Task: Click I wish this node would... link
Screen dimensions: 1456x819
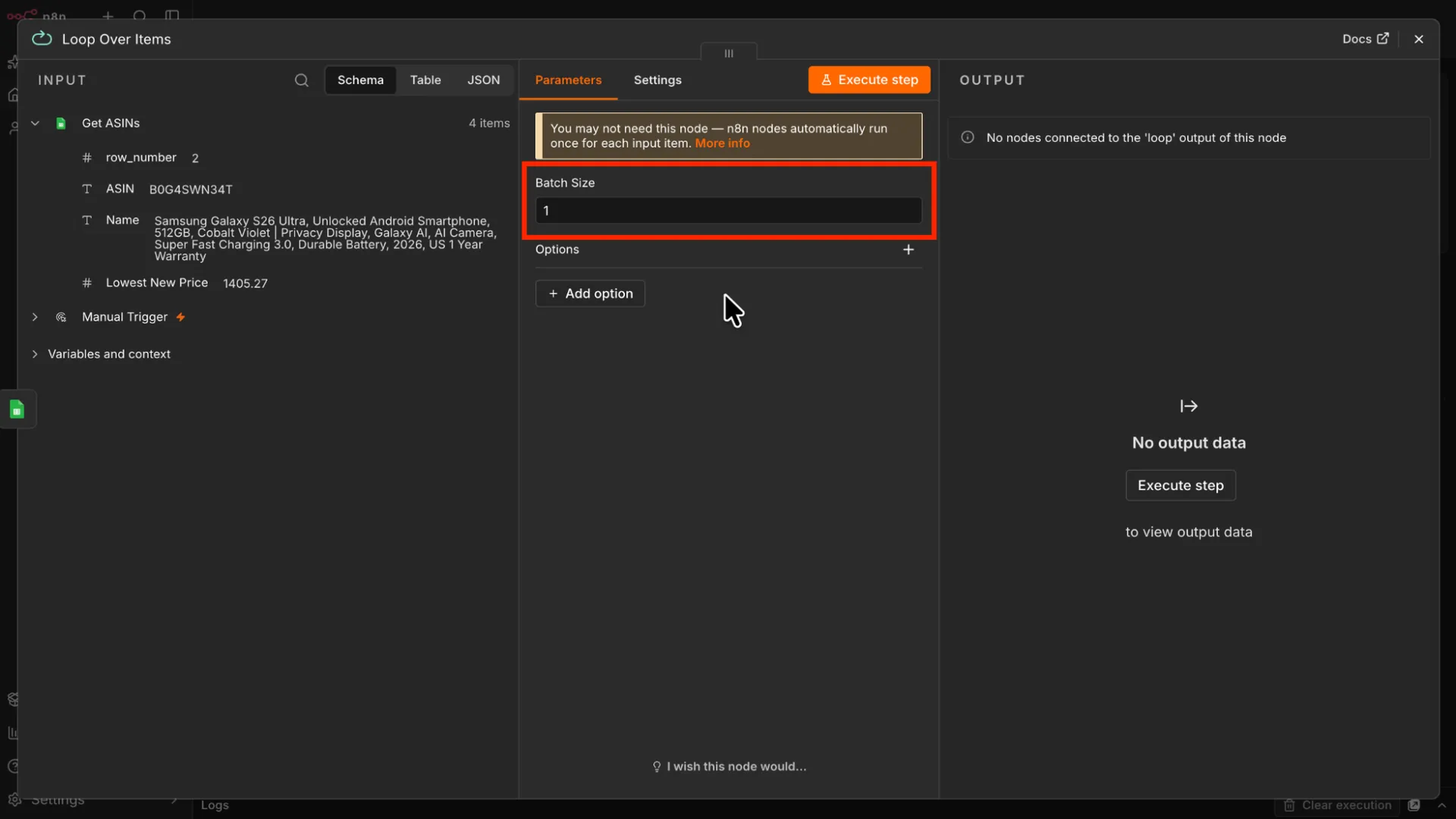Action: pyautogui.click(x=729, y=767)
